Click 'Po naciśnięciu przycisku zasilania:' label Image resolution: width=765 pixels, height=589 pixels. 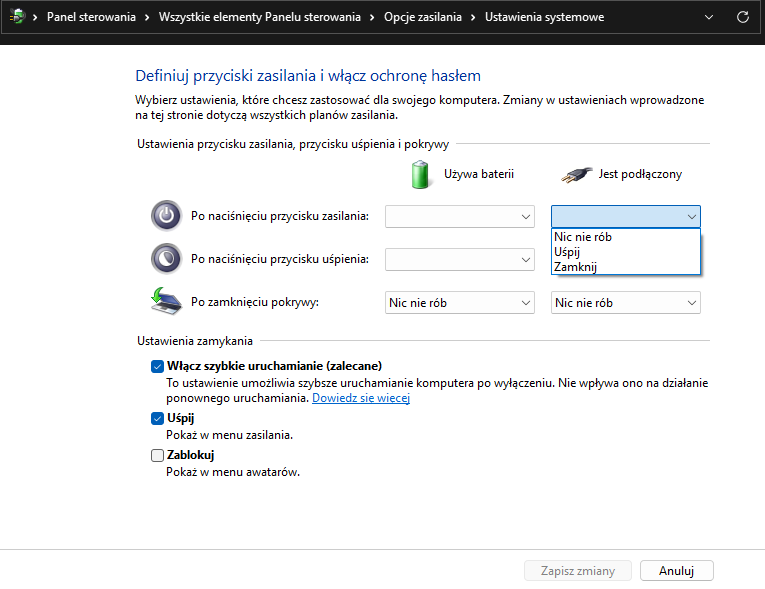pyautogui.click(x=280, y=216)
